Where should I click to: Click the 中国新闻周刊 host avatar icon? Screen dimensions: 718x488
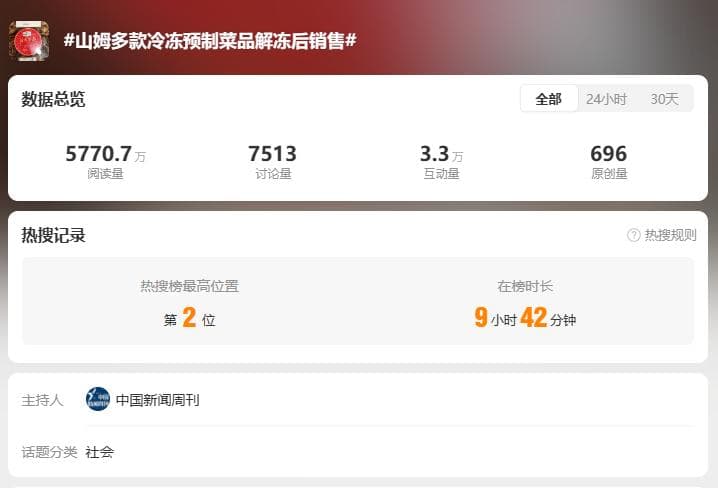tap(98, 399)
